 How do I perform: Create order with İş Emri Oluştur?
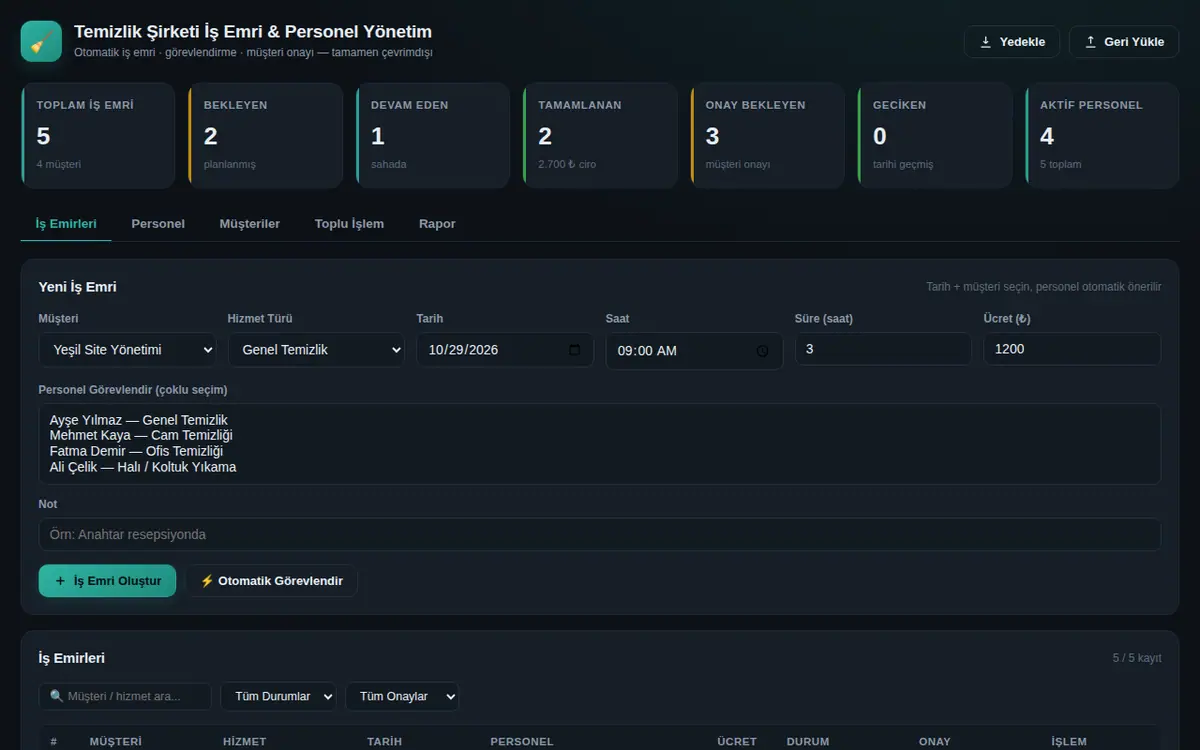(x=107, y=581)
